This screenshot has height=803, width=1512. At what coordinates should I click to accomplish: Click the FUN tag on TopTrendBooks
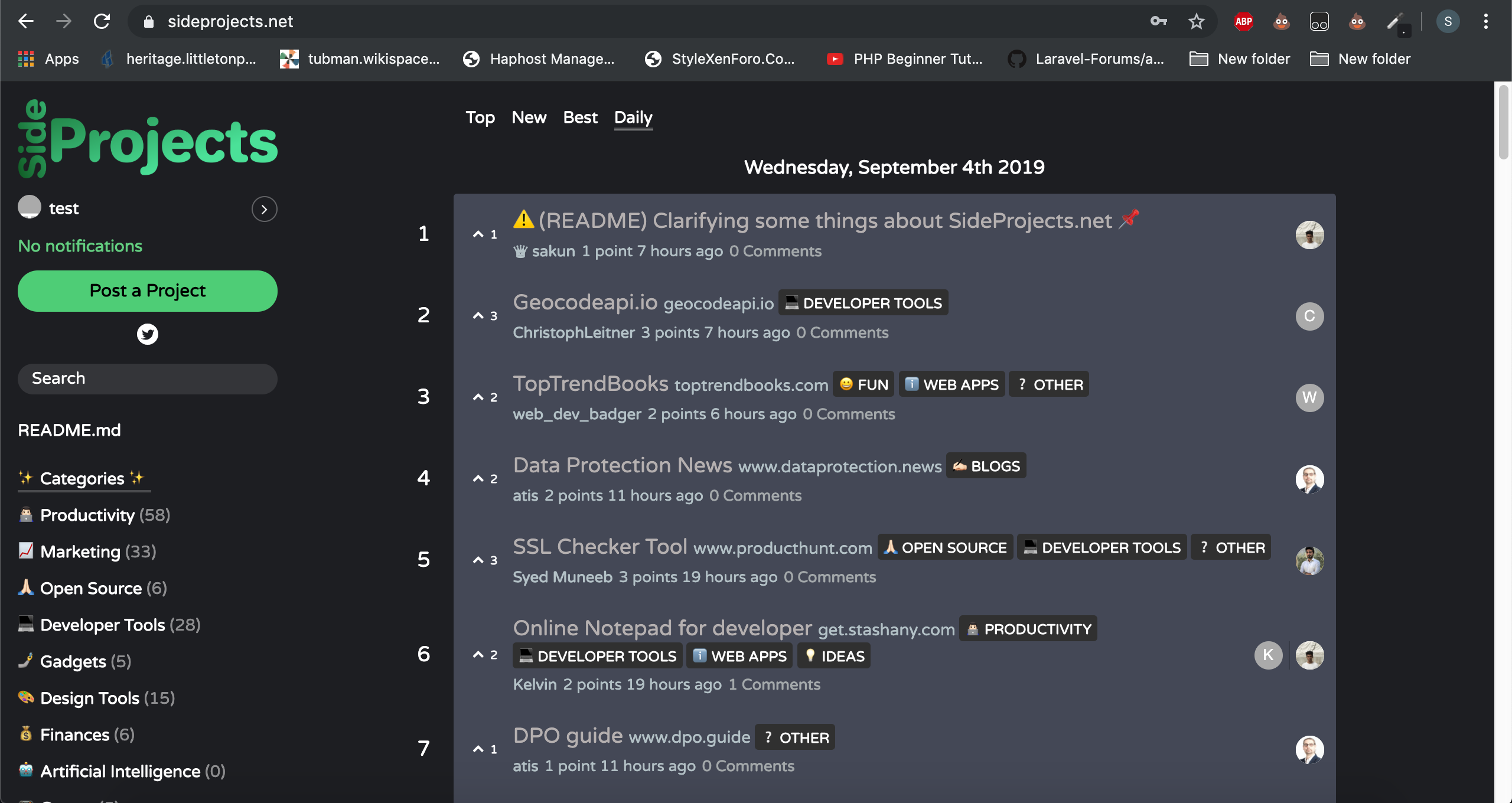(x=863, y=384)
